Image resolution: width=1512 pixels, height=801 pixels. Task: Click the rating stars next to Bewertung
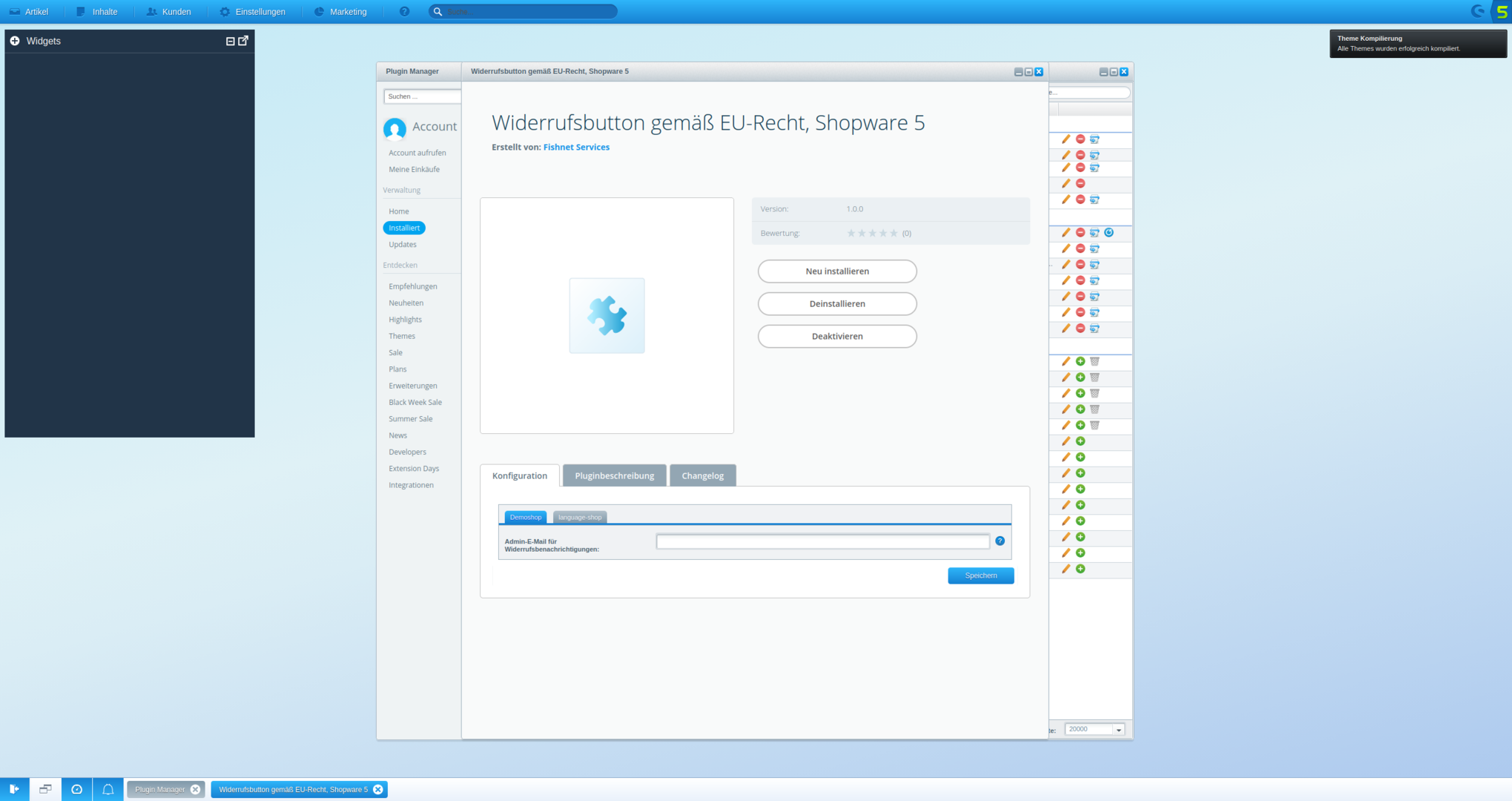pos(873,233)
